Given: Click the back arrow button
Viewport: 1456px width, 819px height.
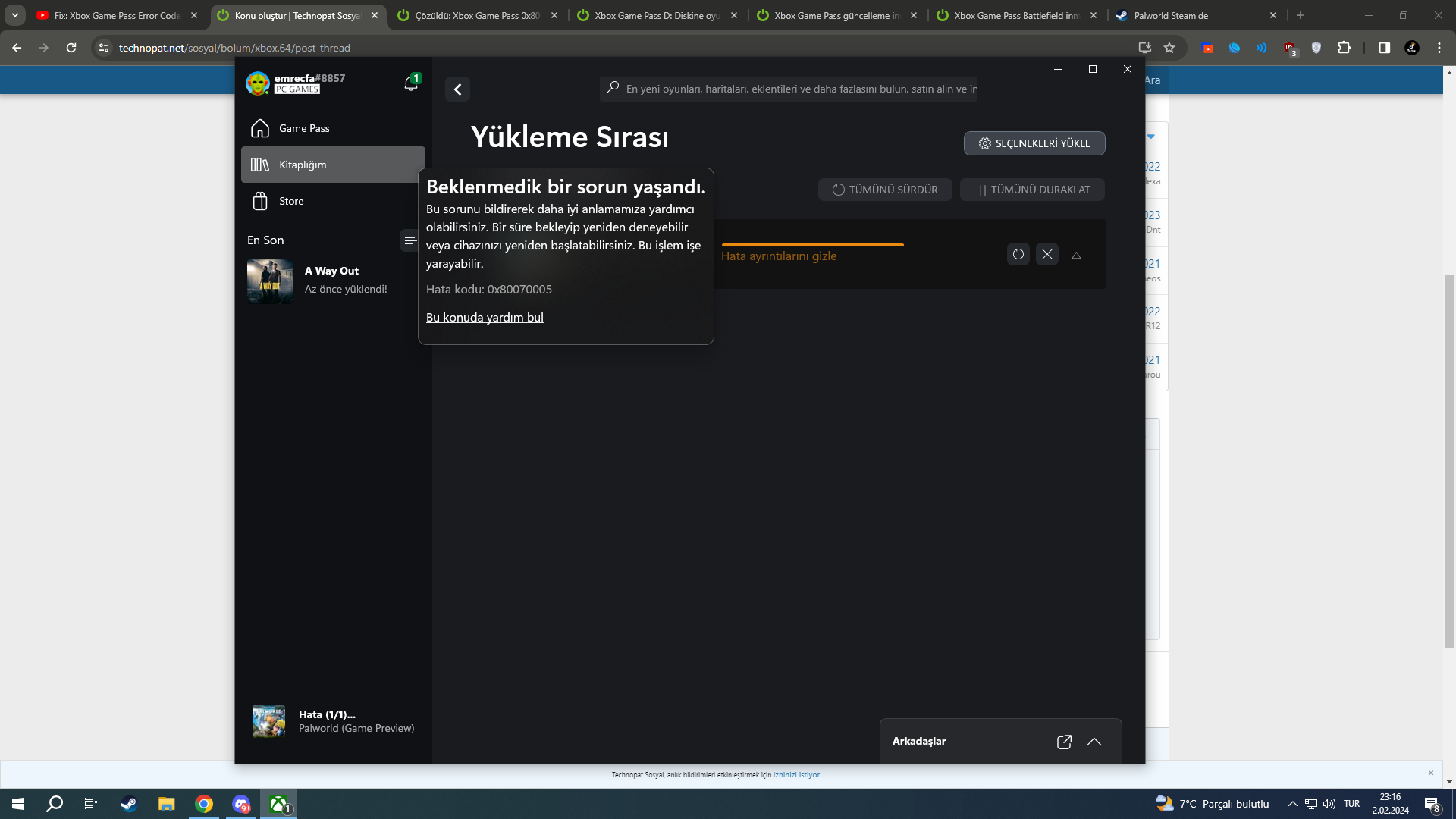Looking at the screenshot, I should pos(457,89).
